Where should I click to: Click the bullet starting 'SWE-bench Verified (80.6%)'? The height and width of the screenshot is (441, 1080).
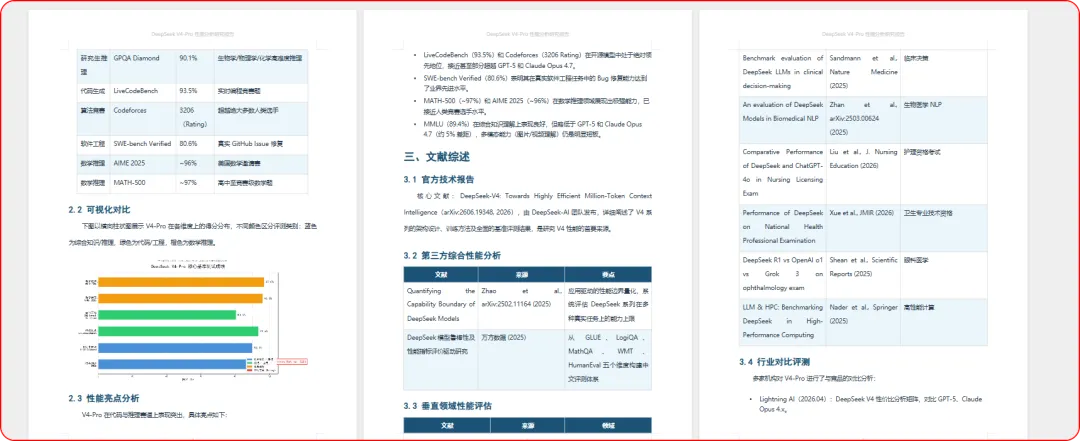coord(532,85)
